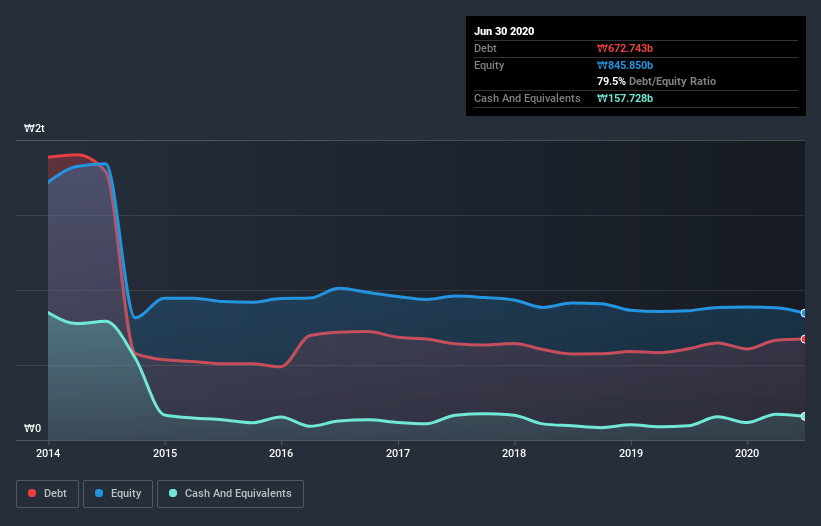Click the ₩672.743b debt value
This screenshot has width=821, height=526.
pos(625,48)
